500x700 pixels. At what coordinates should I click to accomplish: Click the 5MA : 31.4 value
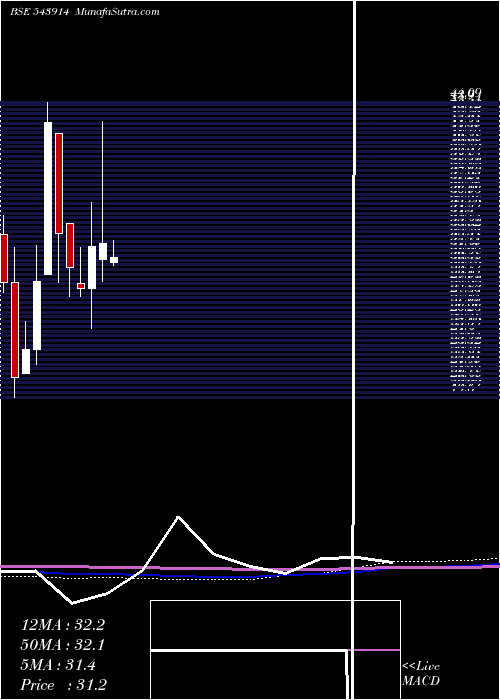pos(58,665)
